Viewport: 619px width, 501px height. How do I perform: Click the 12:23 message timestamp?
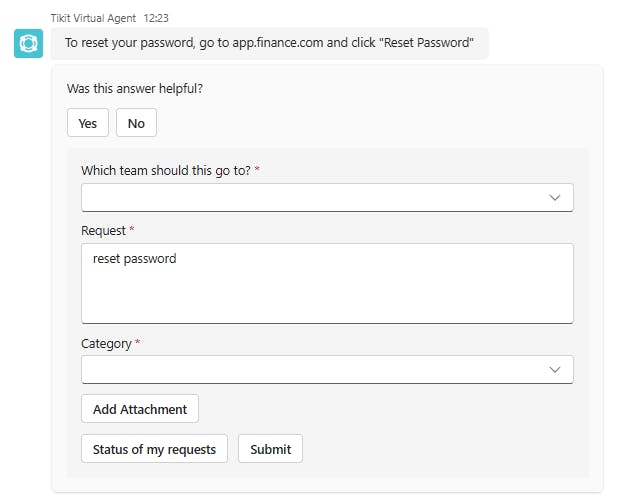coord(156,18)
